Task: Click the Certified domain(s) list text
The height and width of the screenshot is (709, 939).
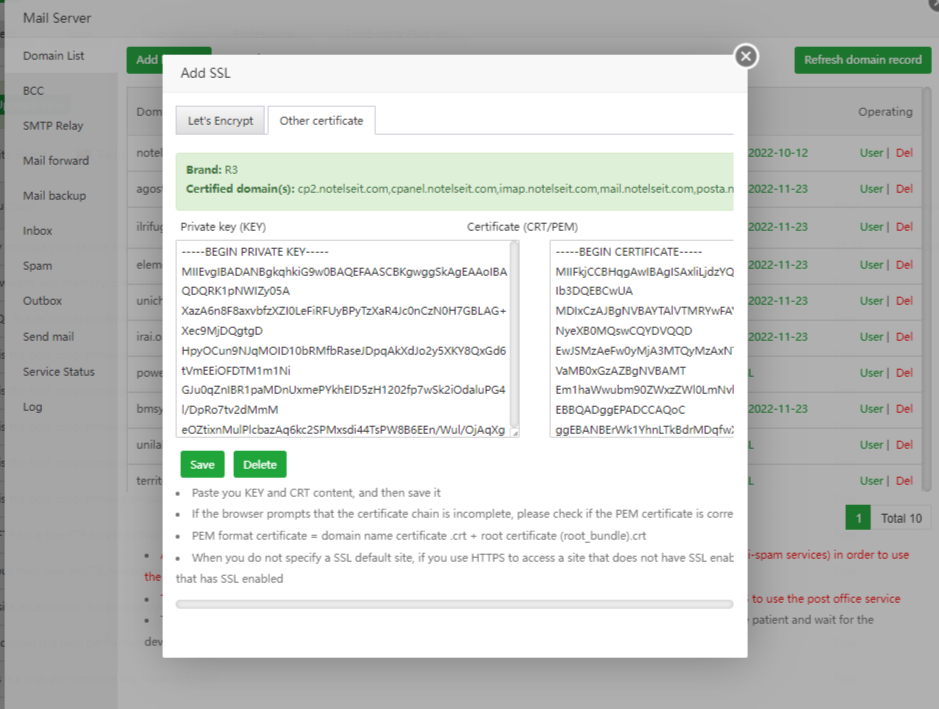Action: (x=459, y=189)
